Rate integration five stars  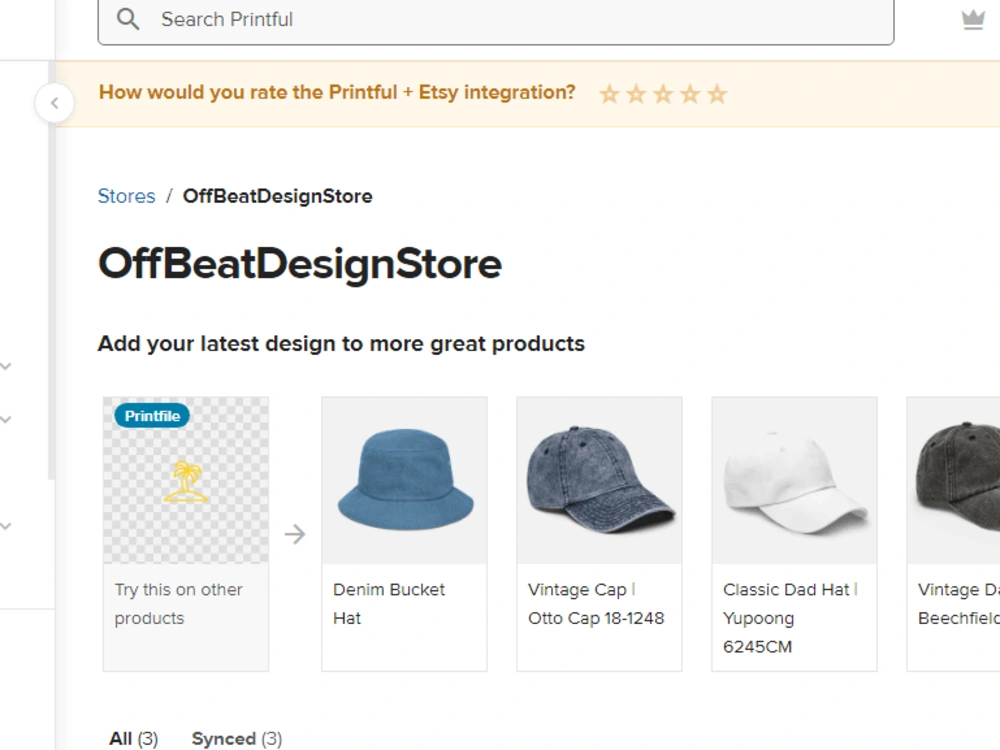(x=717, y=94)
